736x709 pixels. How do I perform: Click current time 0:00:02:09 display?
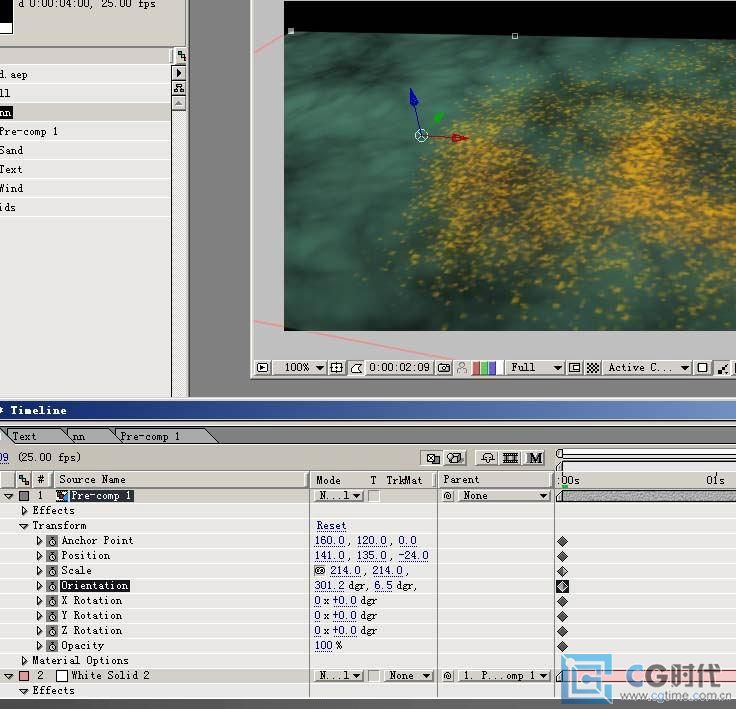point(399,368)
